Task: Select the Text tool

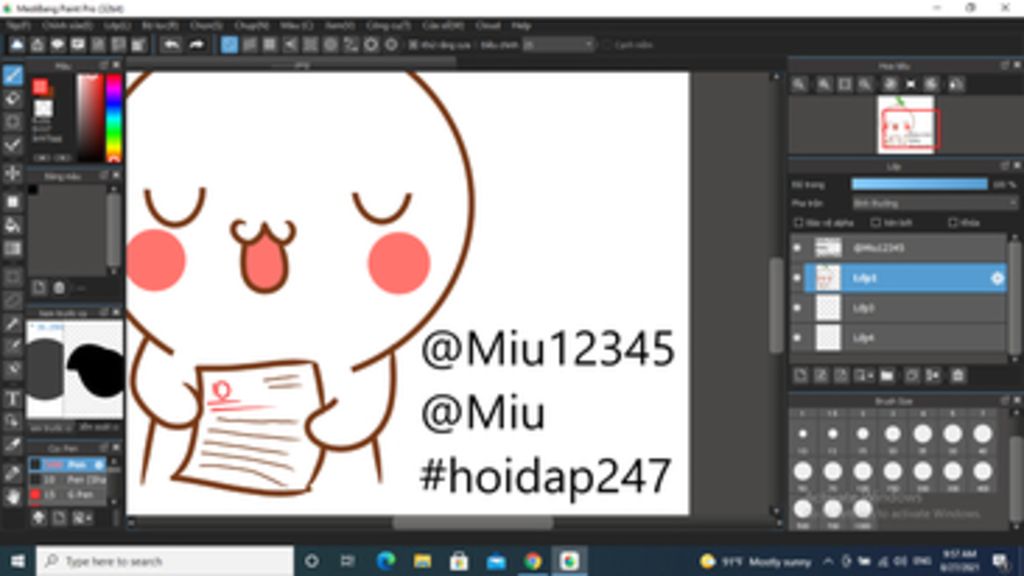Action: point(12,398)
